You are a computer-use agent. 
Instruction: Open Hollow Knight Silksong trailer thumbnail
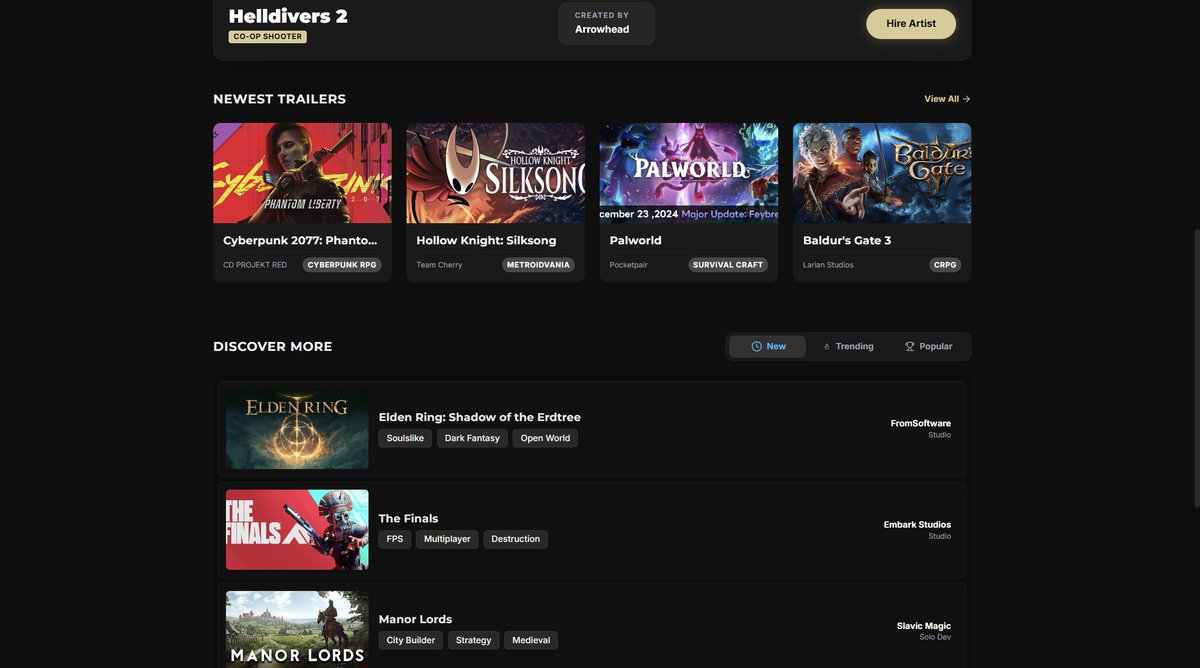coord(495,173)
